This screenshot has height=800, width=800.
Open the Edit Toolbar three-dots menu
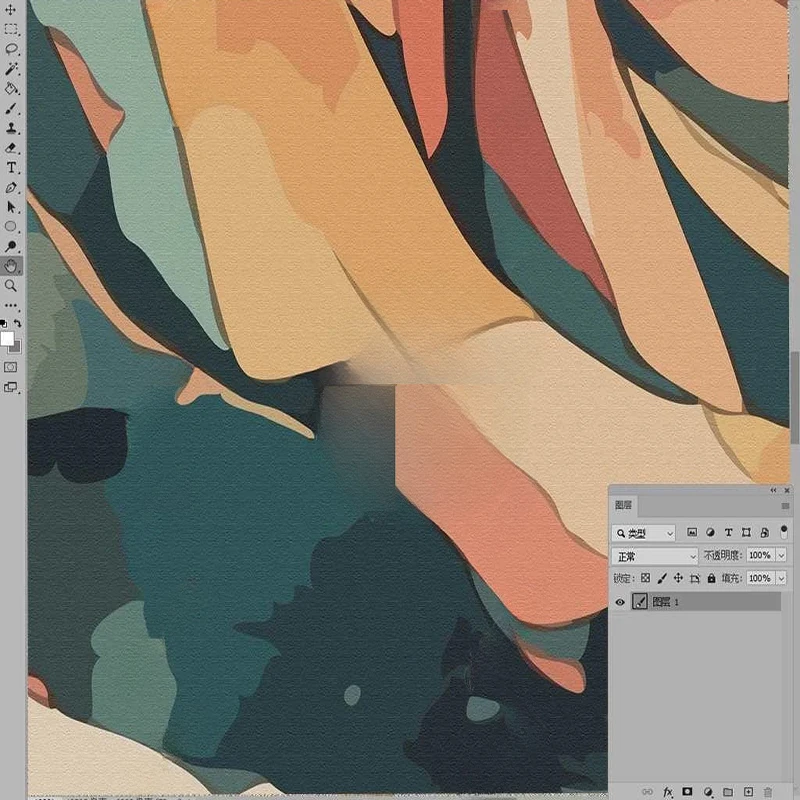[10, 306]
